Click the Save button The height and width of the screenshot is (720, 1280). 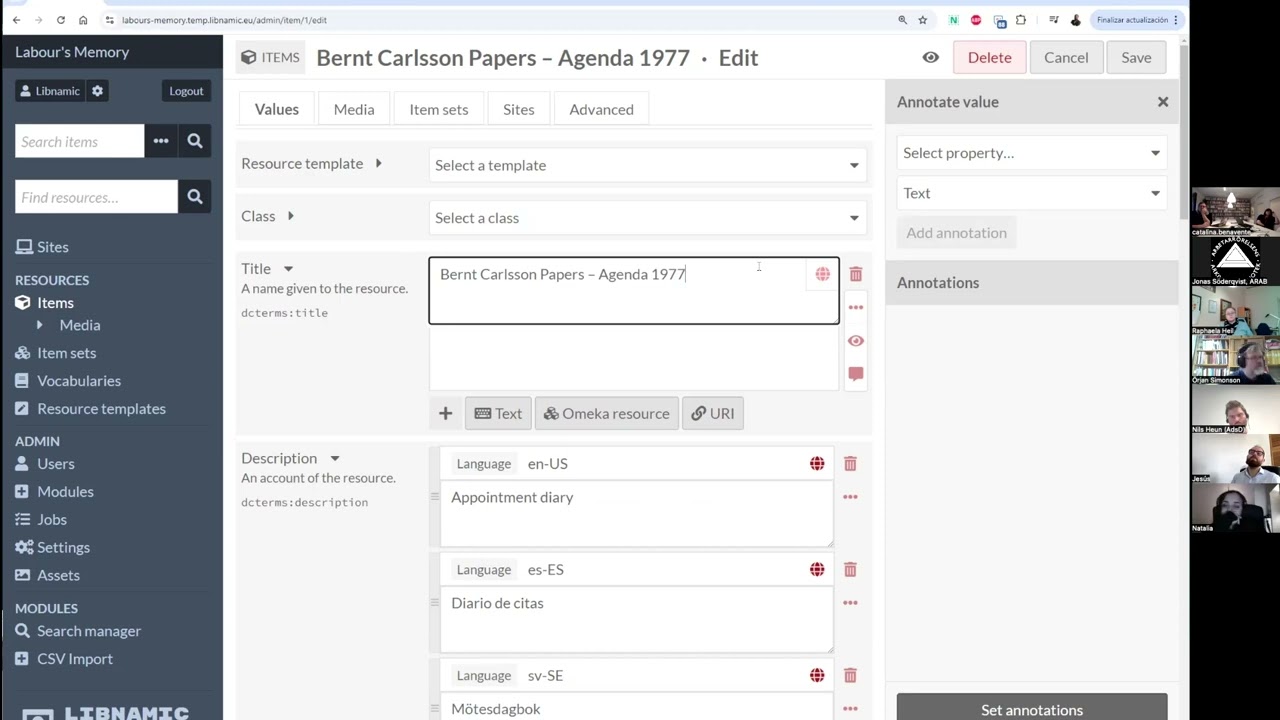tap(1136, 58)
